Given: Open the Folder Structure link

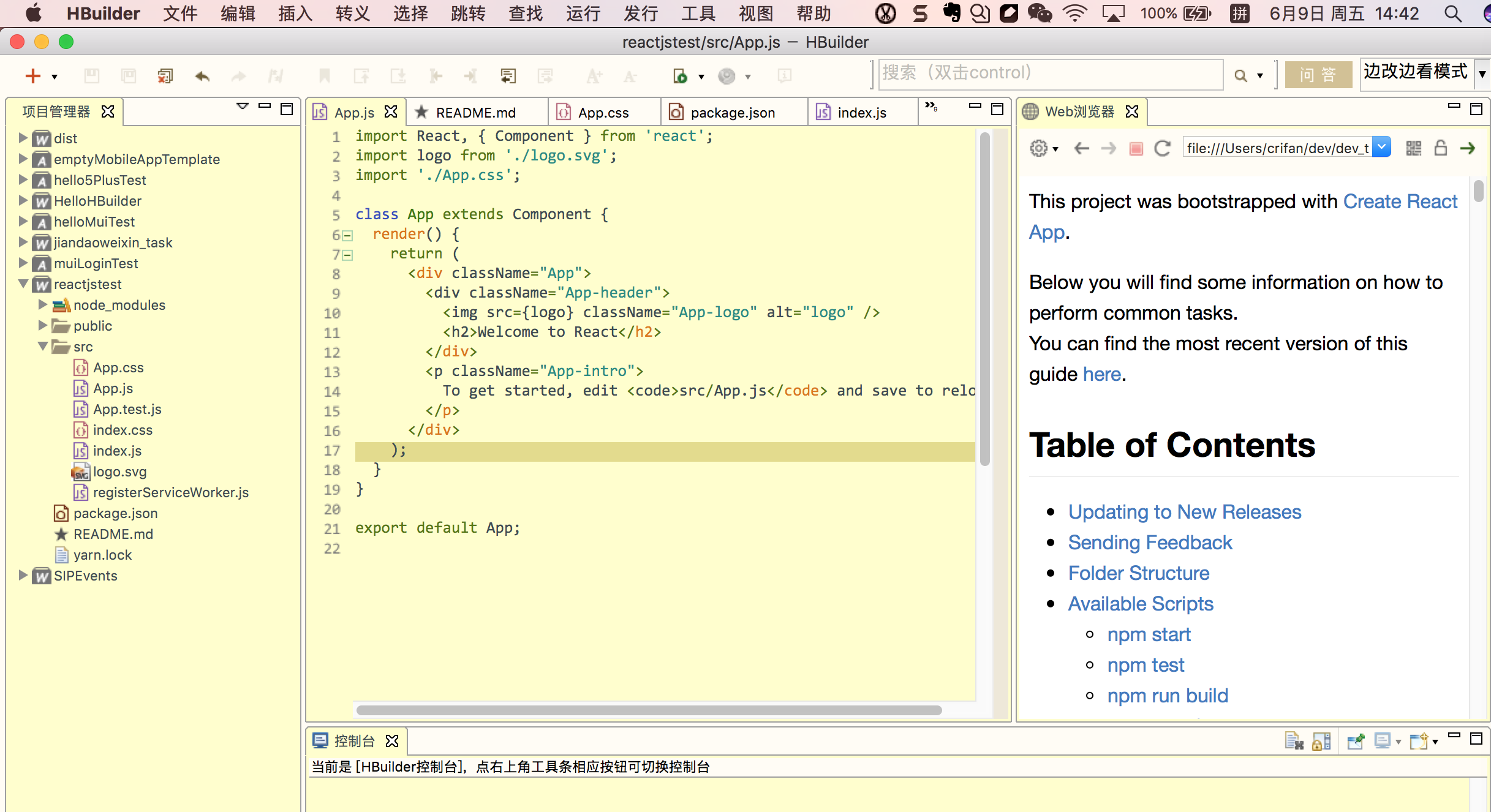Looking at the screenshot, I should coord(1138,573).
